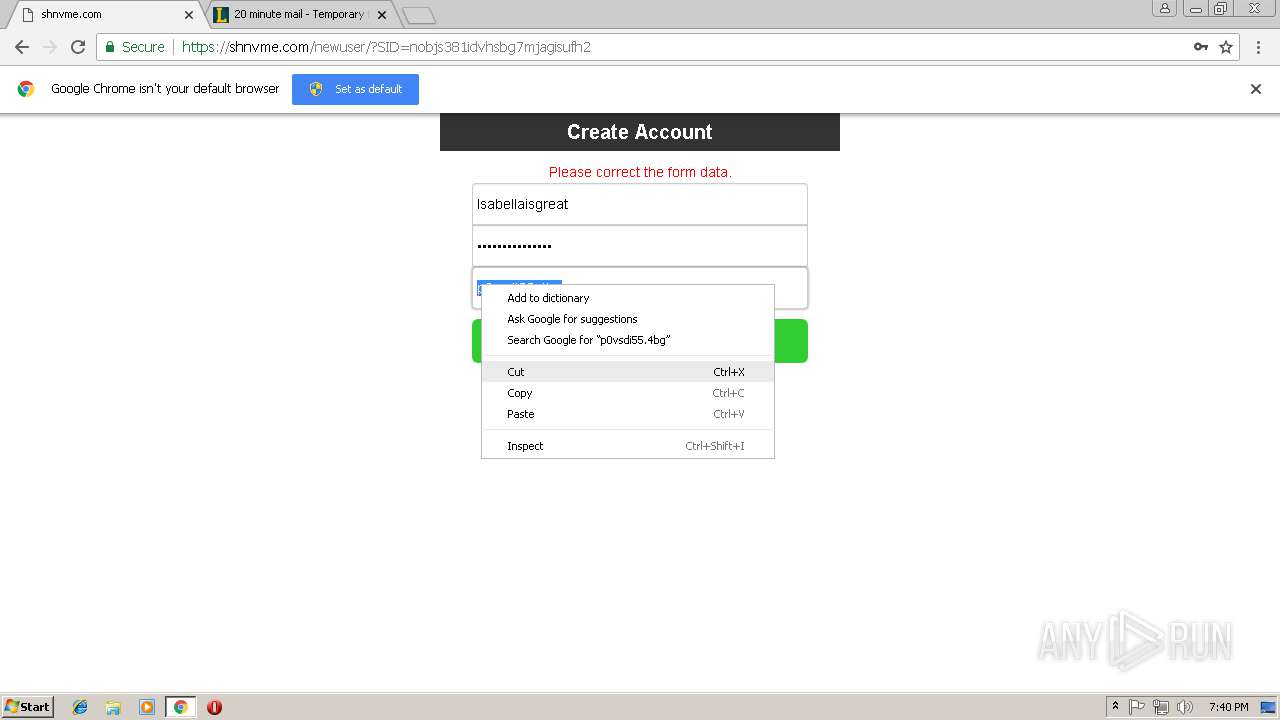1280x720 pixels.
Task: Open a new tab
Action: 418,15
